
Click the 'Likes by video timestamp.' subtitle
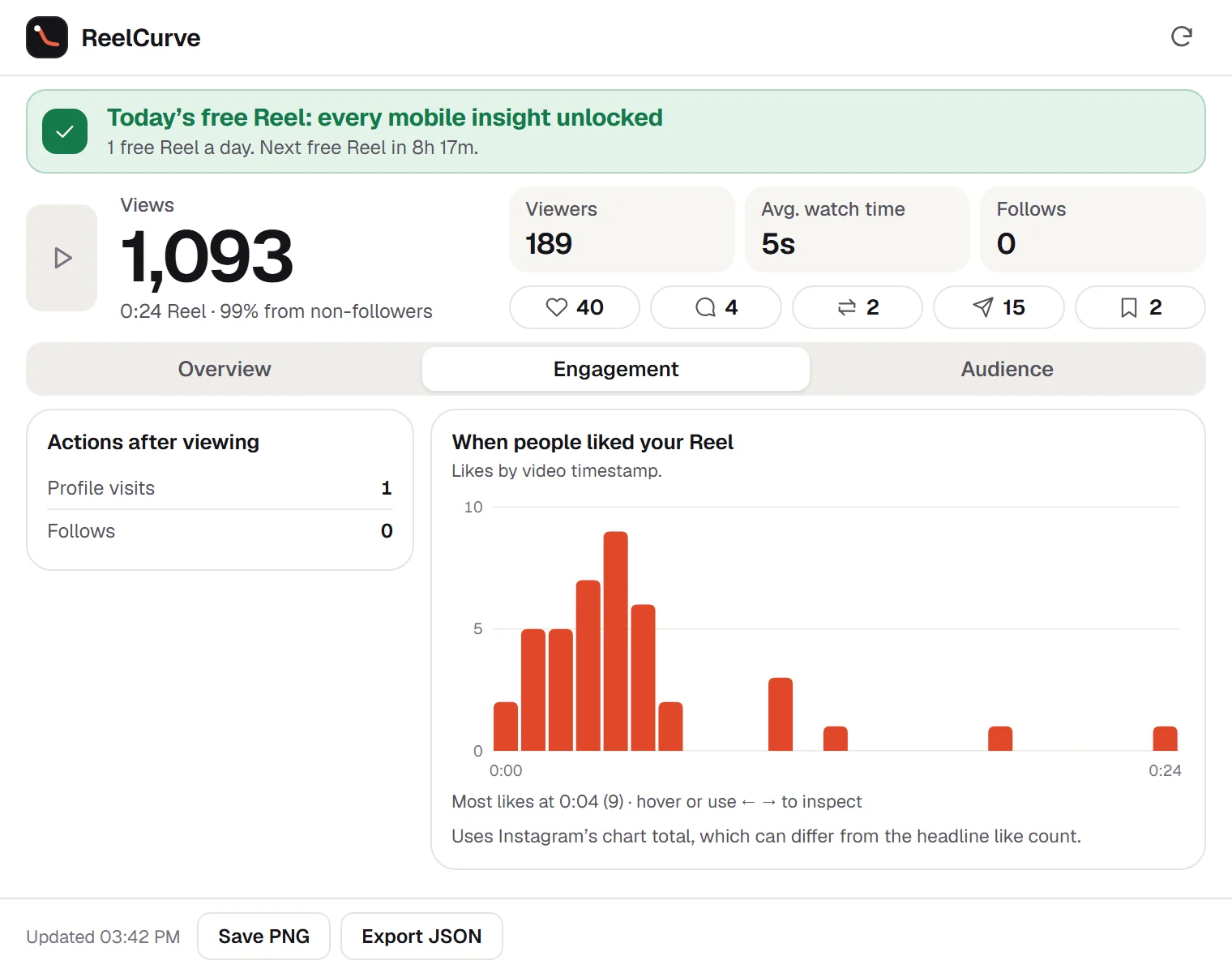(x=557, y=471)
